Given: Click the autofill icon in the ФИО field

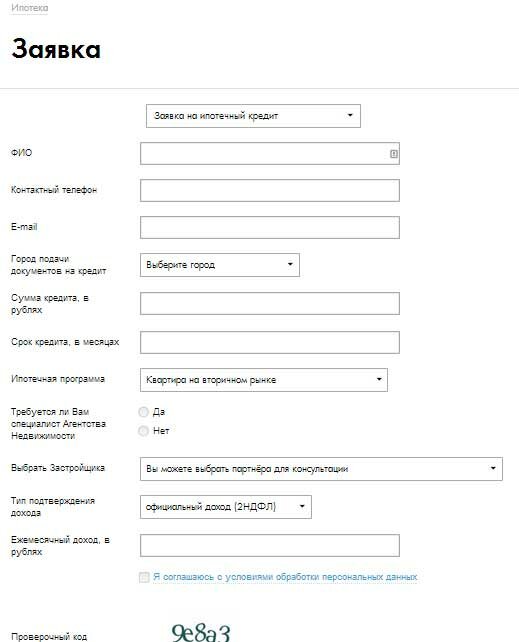Looking at the screenshot, I should (x=394, y=154).
